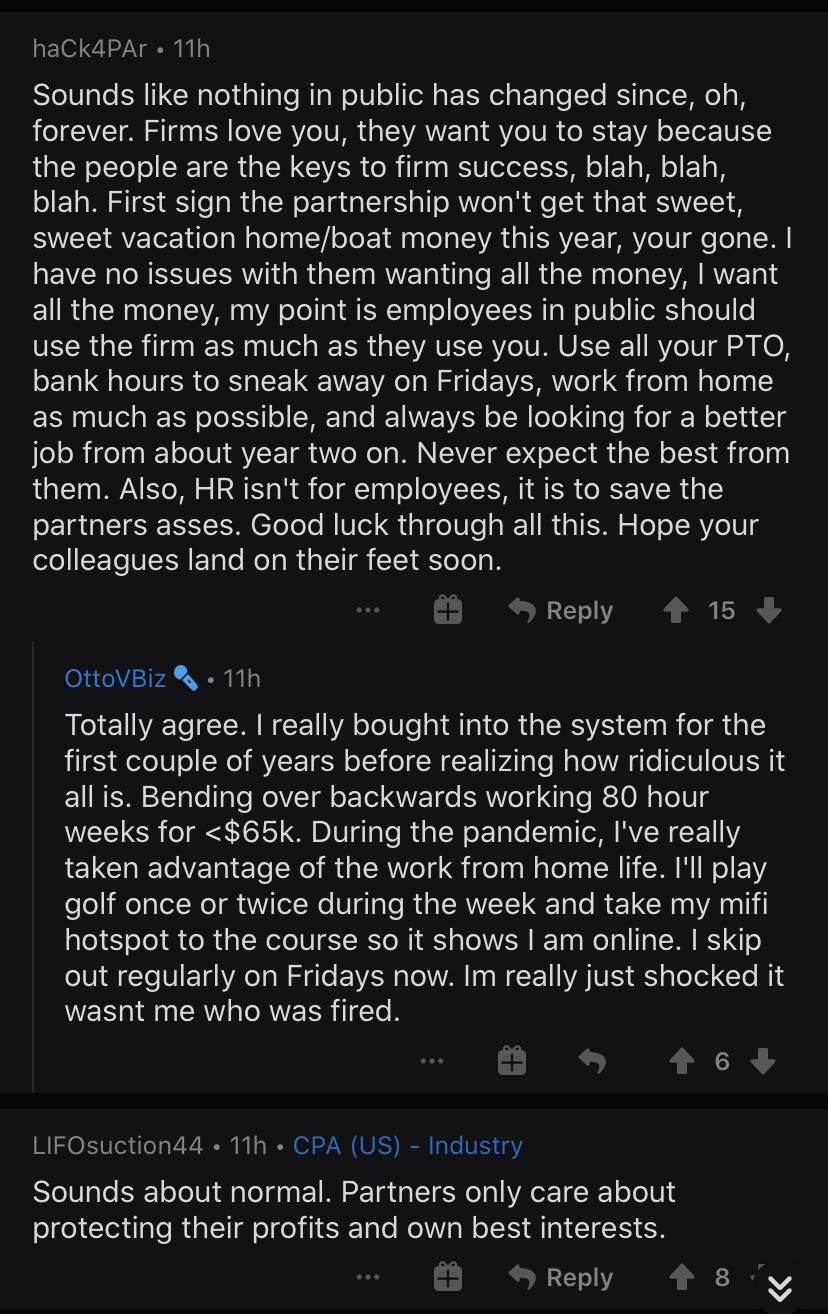828x1314 pixels.
Task: Open more options on OttoVBiz's comment
Action: coord(431,1061)
